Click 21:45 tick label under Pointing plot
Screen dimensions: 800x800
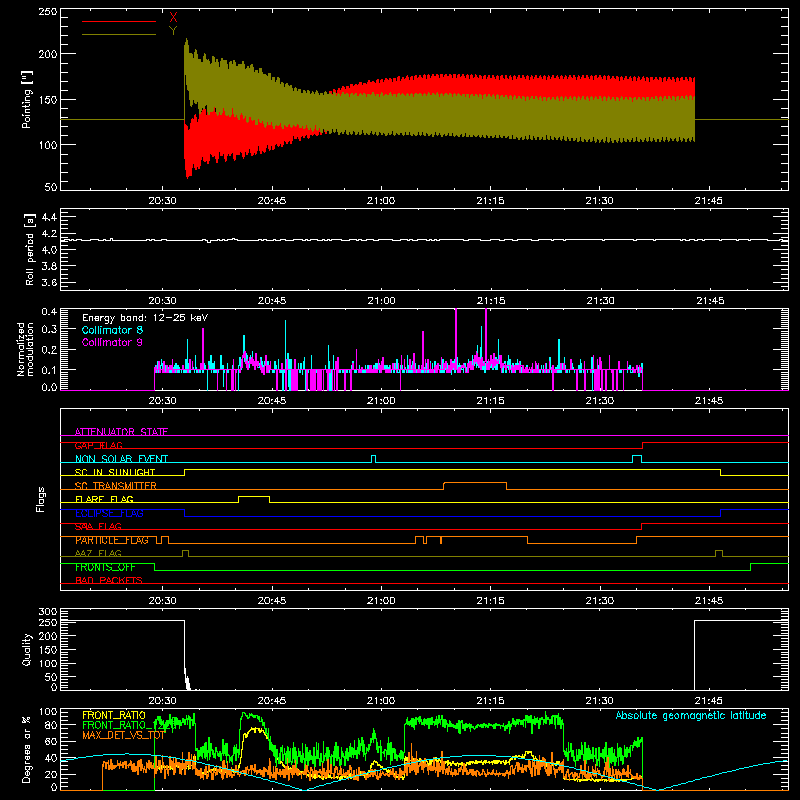(x=709, y=201)
